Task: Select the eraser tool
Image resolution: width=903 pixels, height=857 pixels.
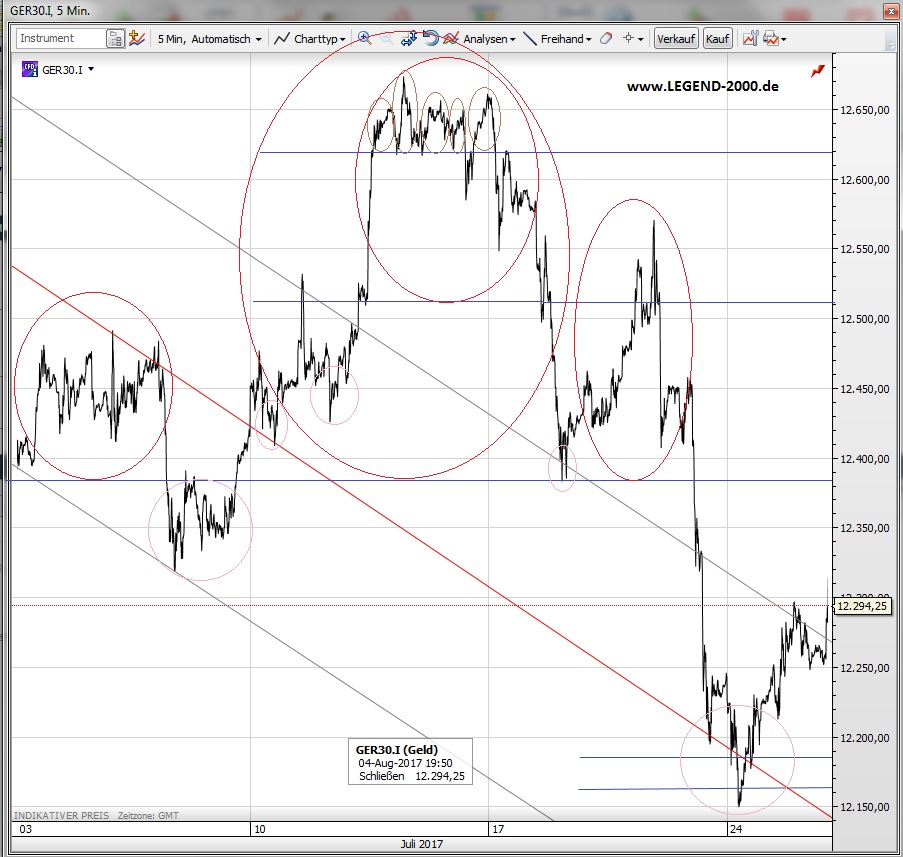Action: tap(604, 39)
